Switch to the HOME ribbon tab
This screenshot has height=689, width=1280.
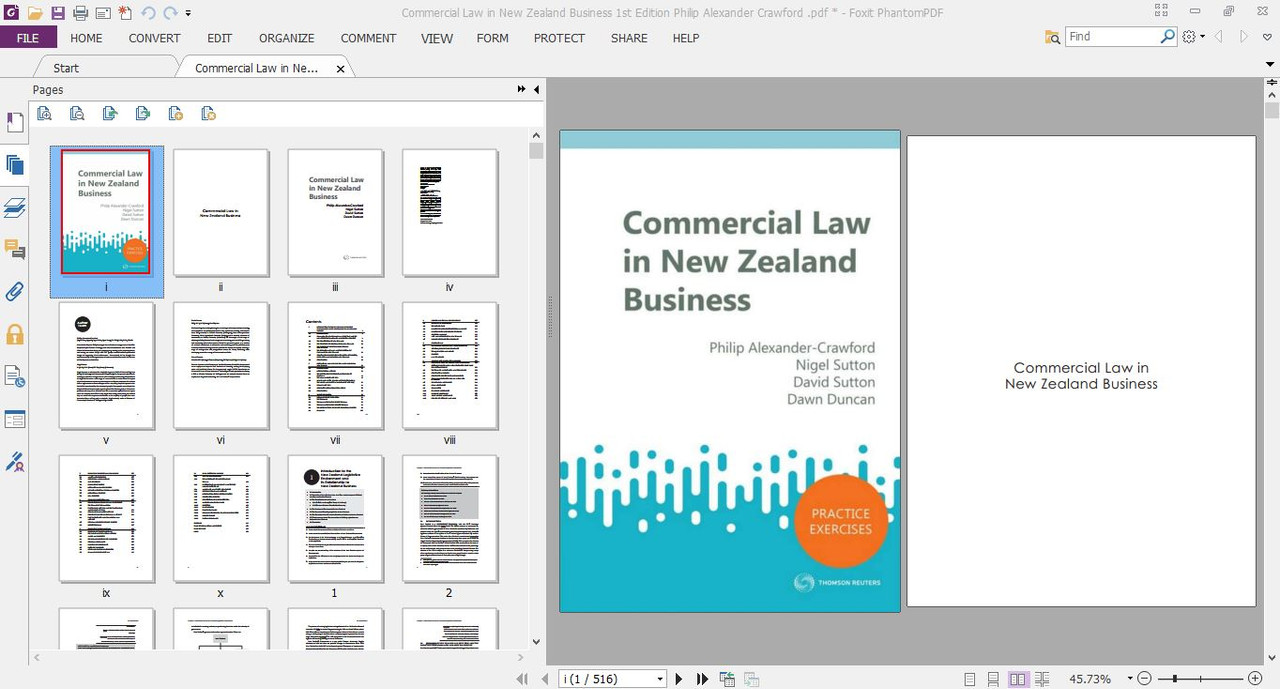(86, 38)
